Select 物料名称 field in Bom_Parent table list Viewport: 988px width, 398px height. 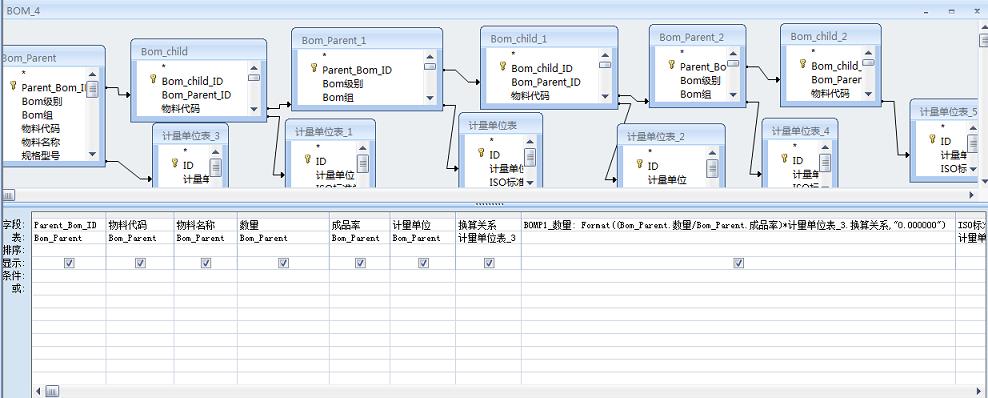coord(41,142)
